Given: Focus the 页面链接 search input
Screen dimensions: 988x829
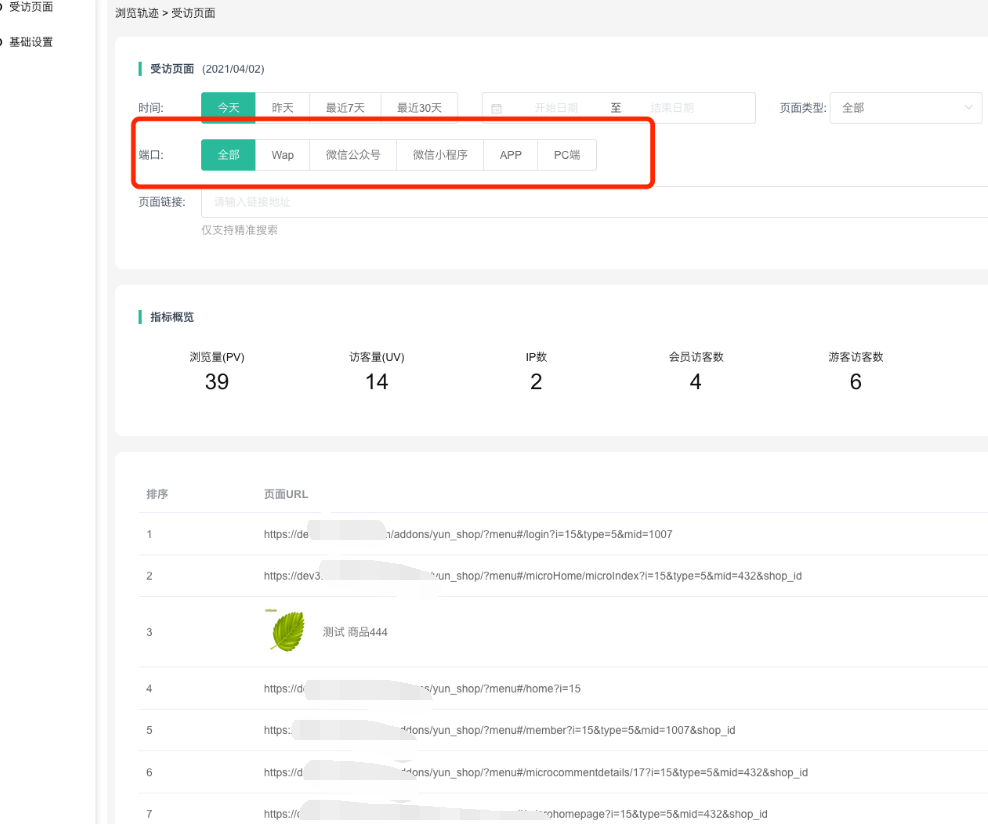Looking at the screenshot, I should 590,202.
